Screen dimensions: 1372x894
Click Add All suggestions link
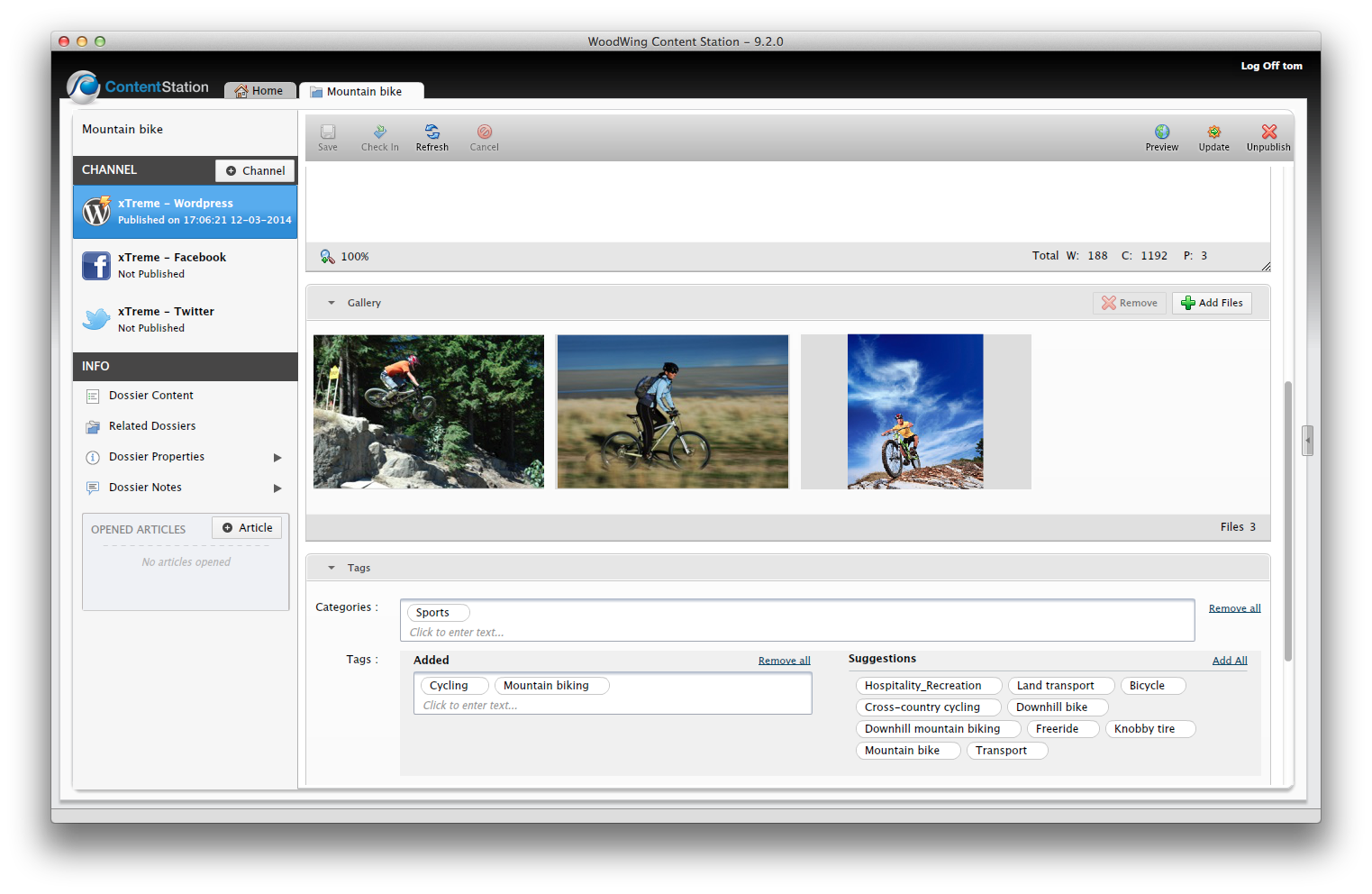point(1229,661)
